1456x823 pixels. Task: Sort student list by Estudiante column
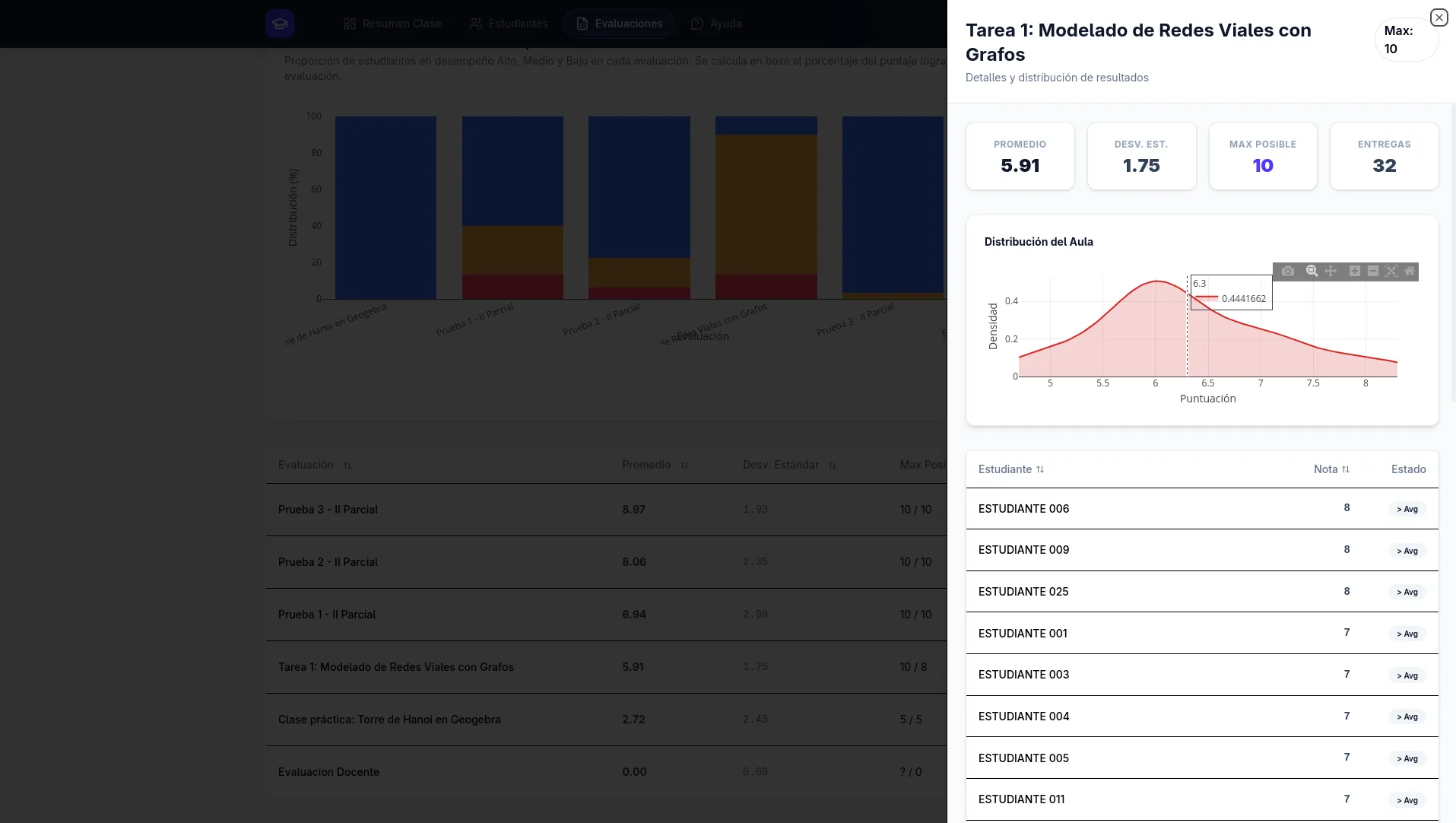pyautogui.click(x=1011, y=469)
